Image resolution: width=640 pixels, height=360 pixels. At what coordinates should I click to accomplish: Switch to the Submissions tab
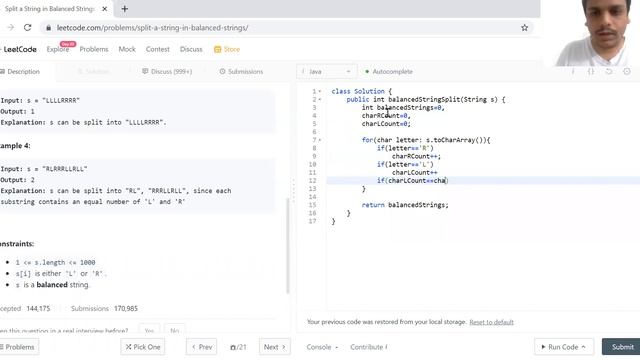click(x=241, y=71)
